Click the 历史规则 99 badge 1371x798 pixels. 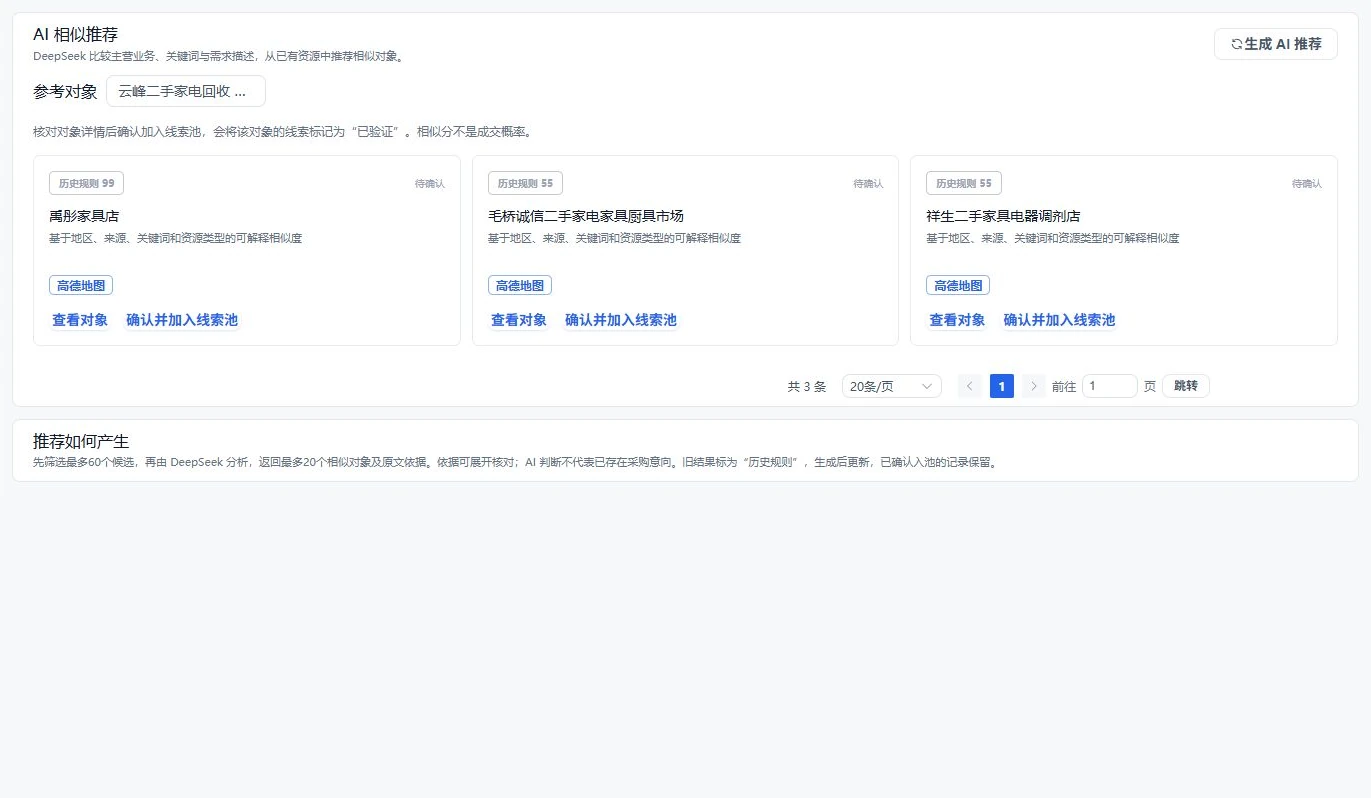pos(86,183)
